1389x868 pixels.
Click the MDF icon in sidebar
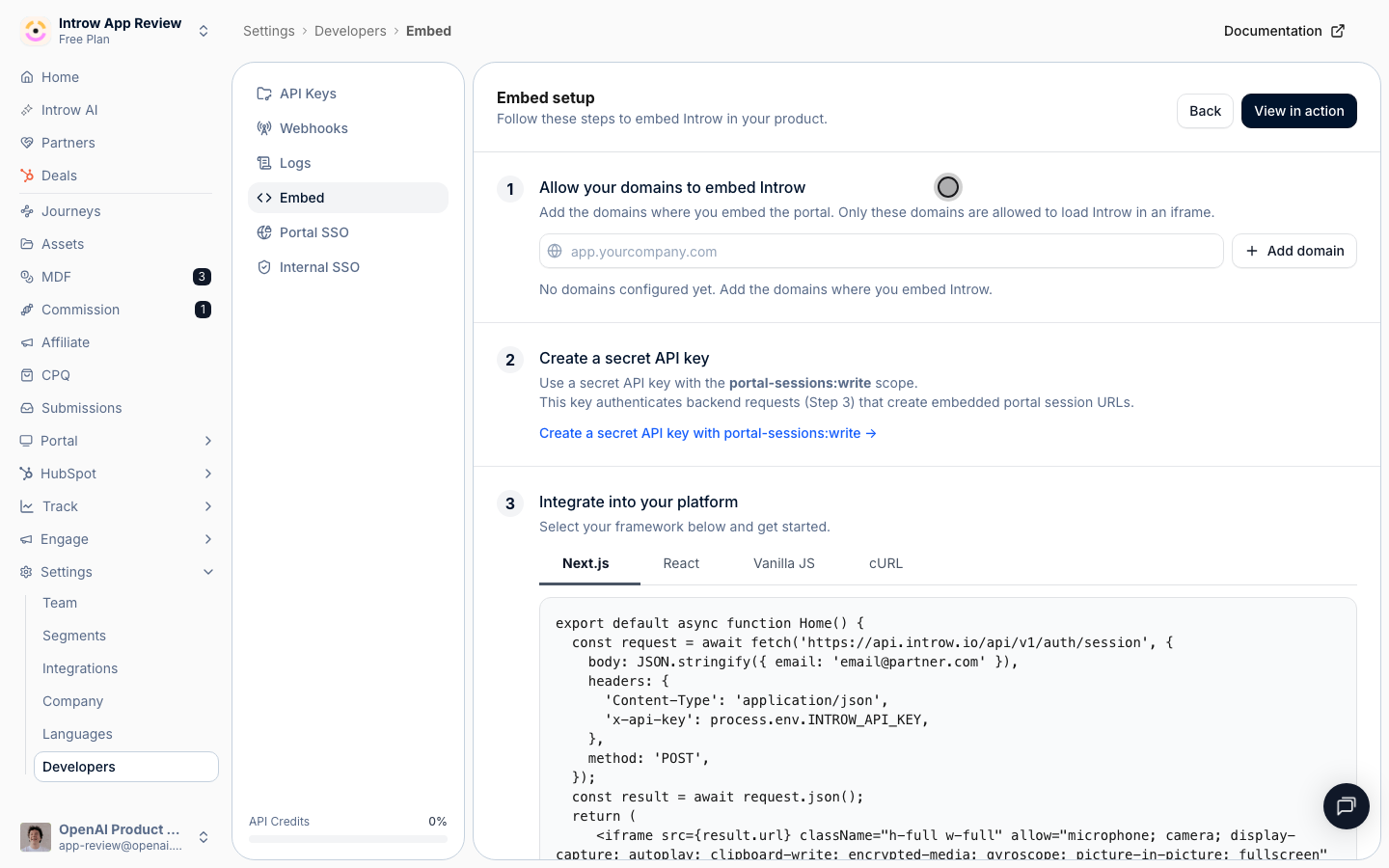pos(27,277)
